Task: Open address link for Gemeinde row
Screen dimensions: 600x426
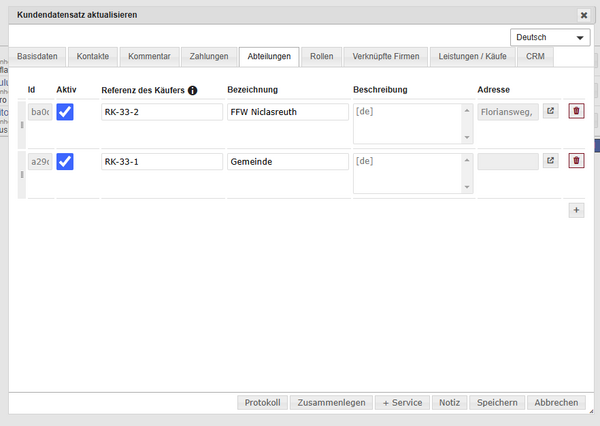Action: pyautogui.click(x=551, y=160)
